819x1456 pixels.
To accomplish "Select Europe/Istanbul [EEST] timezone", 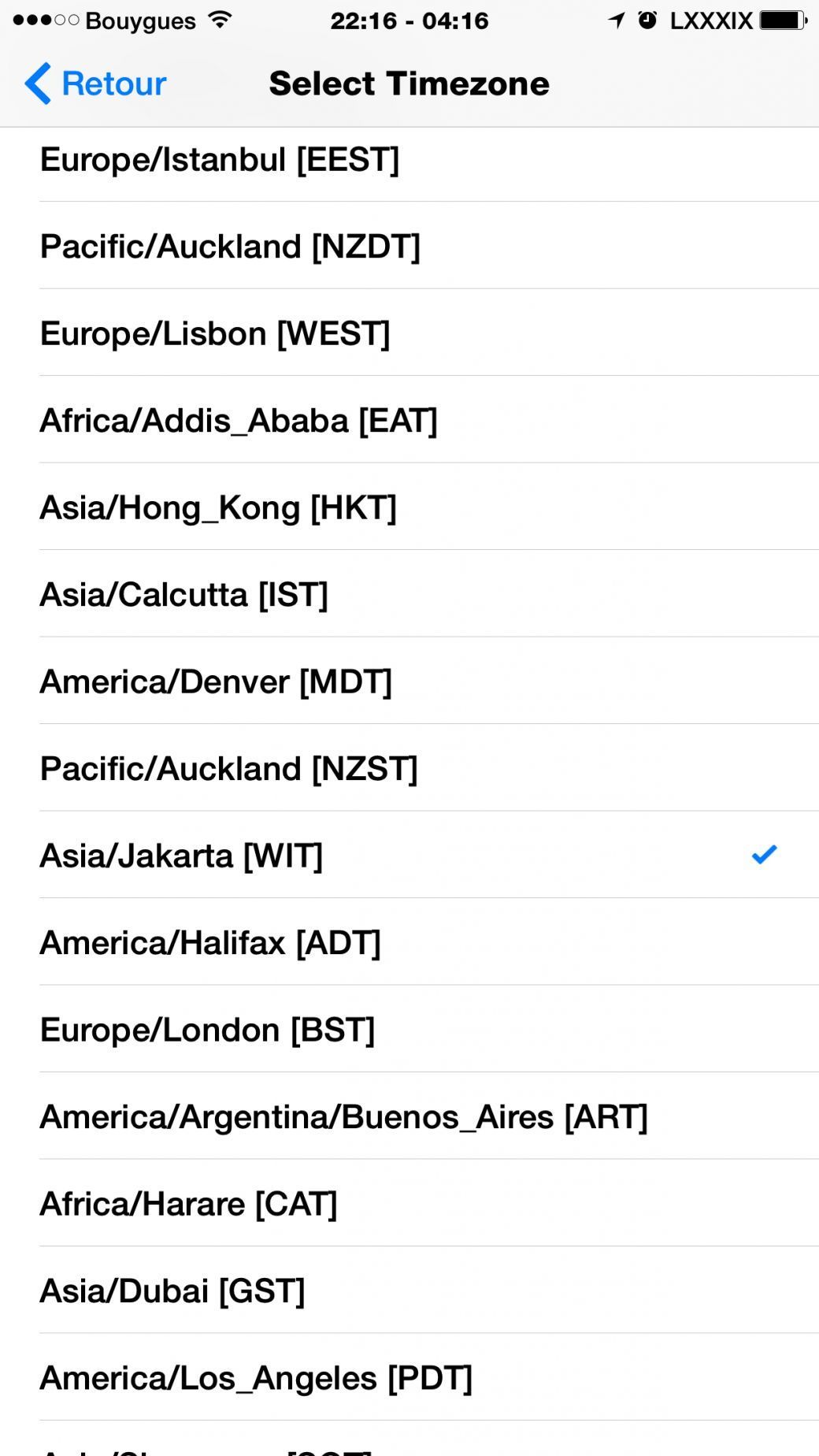I will click(x=220, y=160).
